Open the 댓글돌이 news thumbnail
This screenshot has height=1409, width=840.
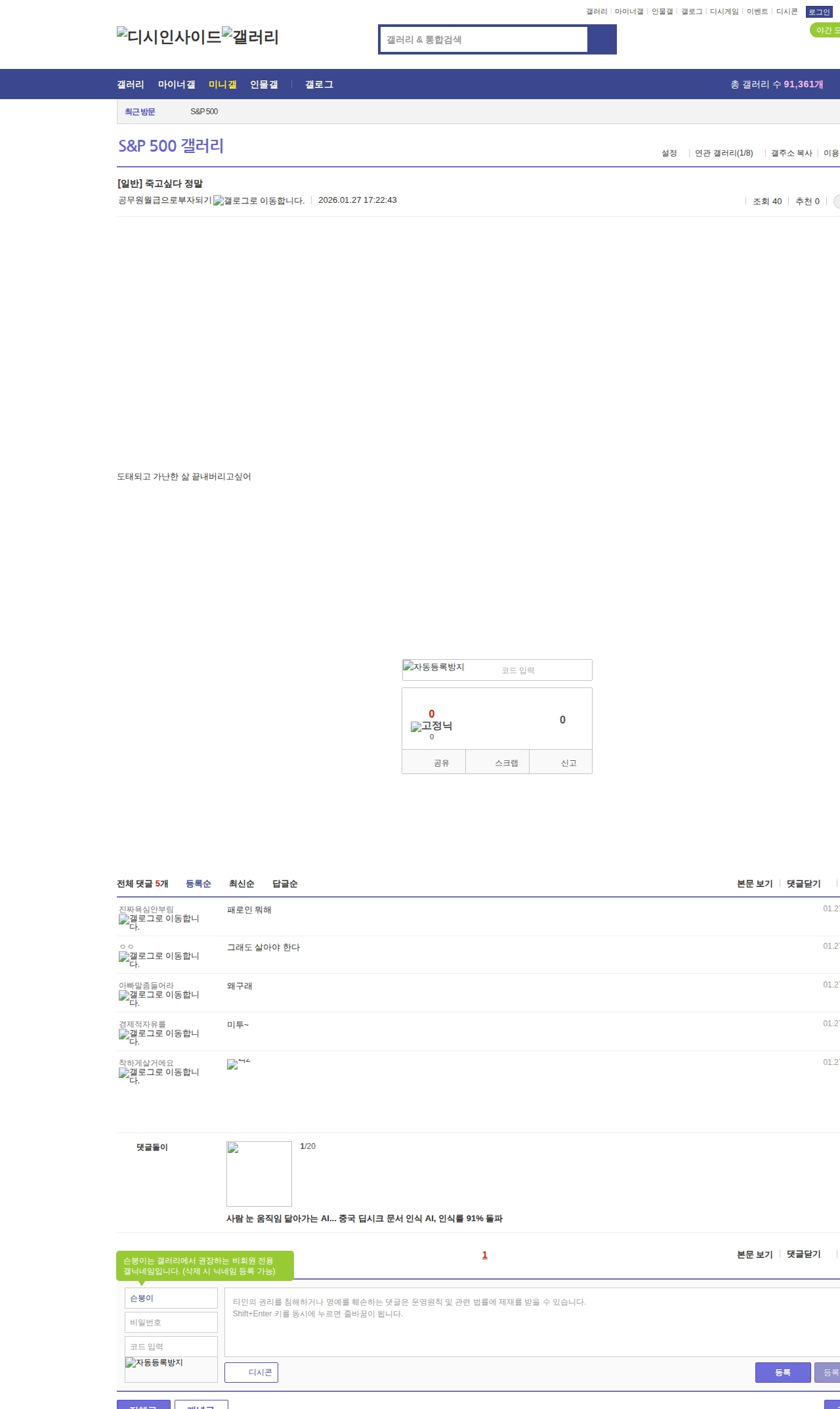tap(259, 1174)
